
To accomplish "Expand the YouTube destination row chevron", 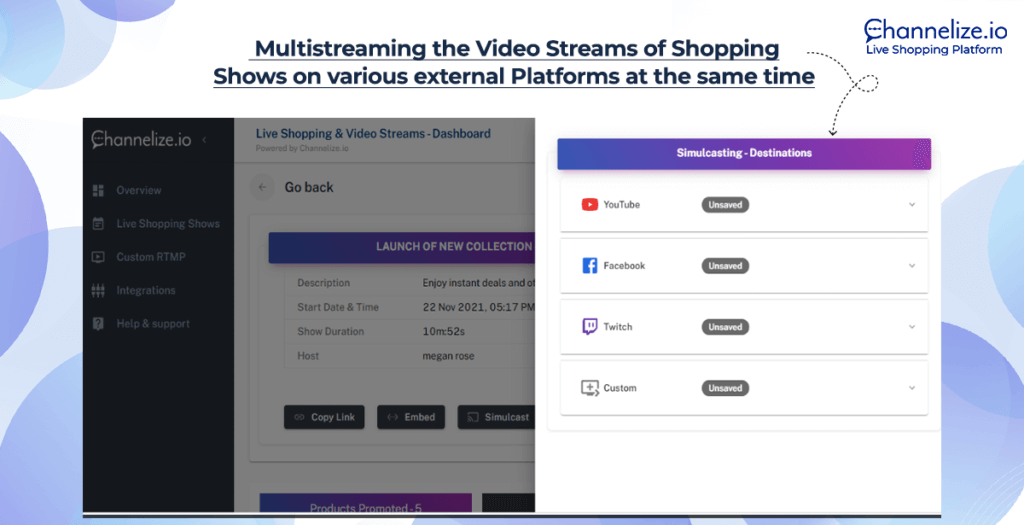I will pos(912,204).
